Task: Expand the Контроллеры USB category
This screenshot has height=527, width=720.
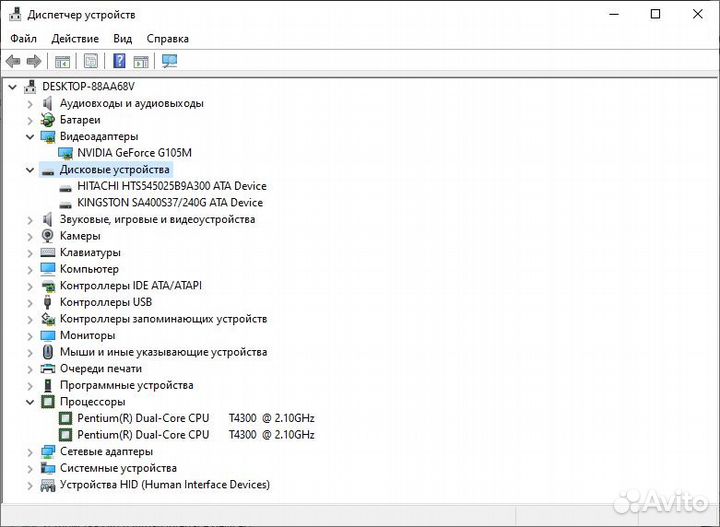Action: (x=29, y=302)
